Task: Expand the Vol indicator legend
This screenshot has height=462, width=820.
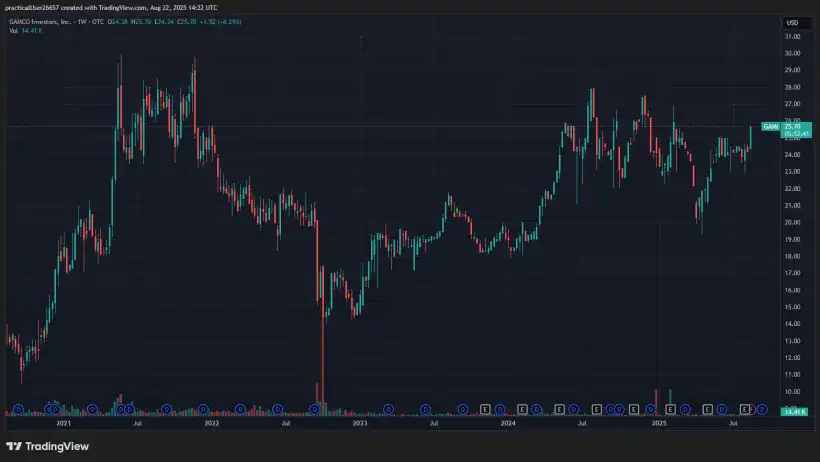Action: 14,31
